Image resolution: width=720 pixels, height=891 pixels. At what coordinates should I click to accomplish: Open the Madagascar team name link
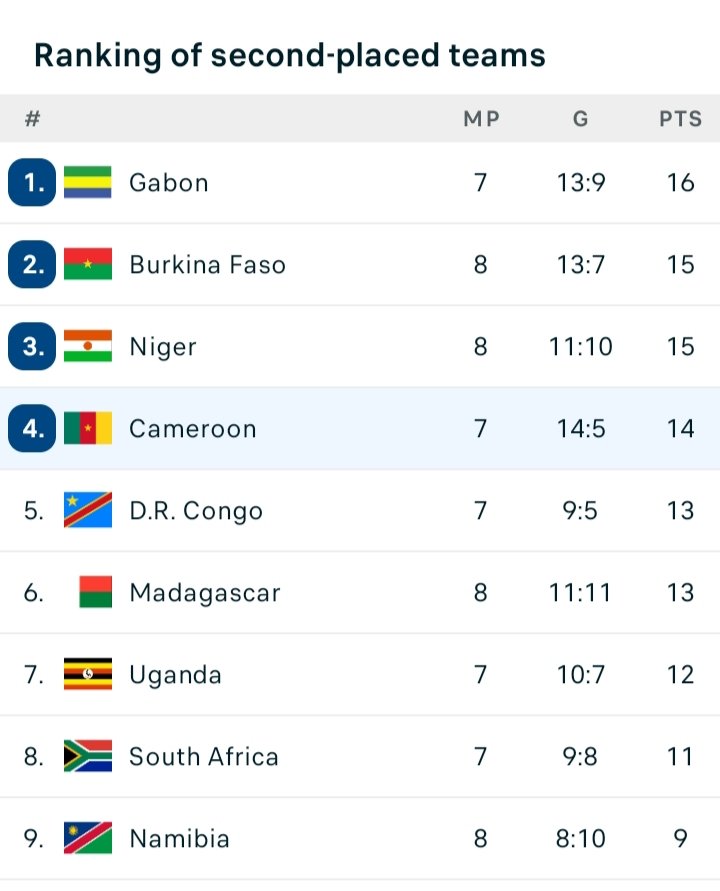pos(205,593)
